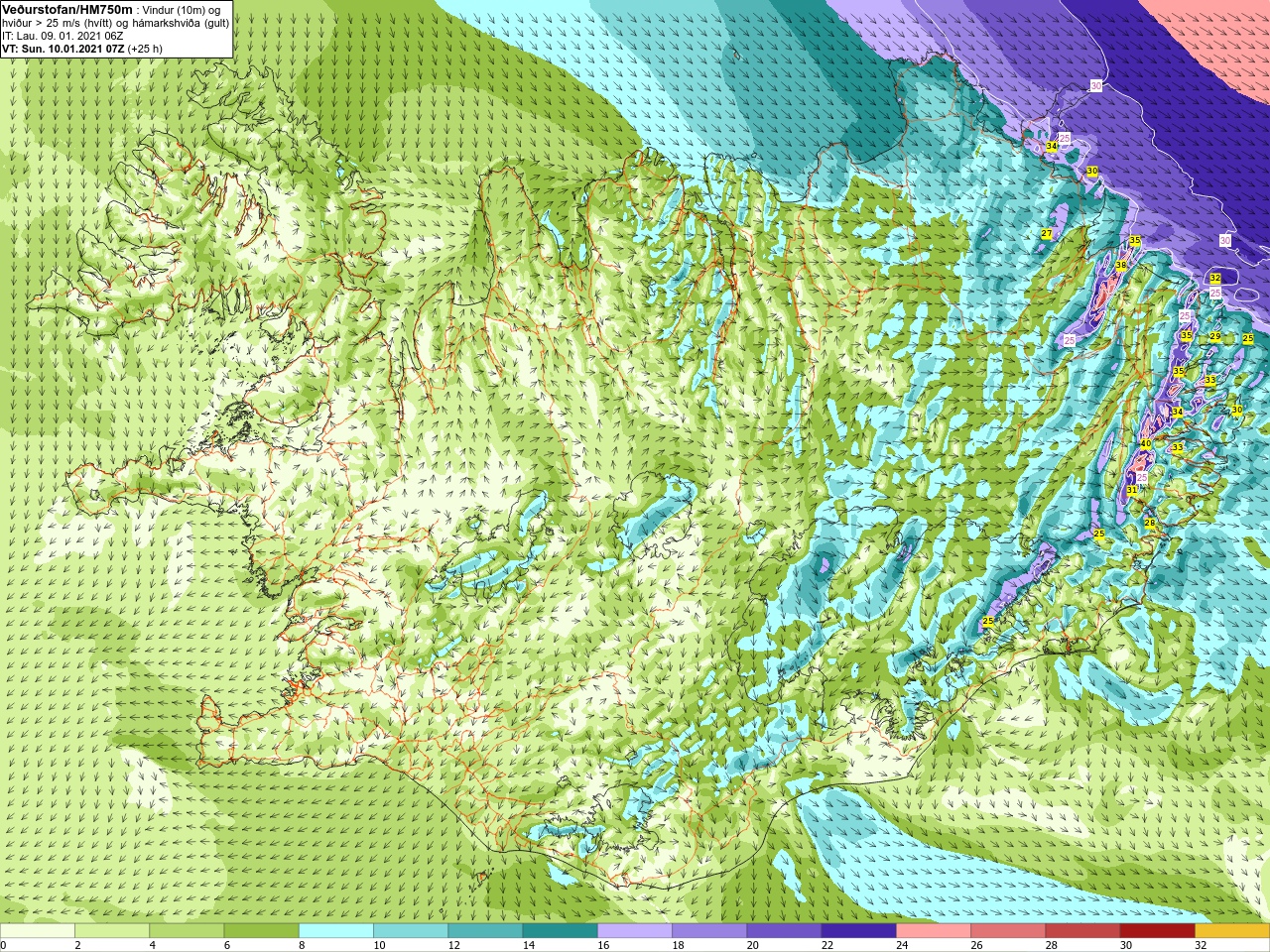Click the 2–4 m/s yellow-green legend swatch
The height and width of the screenshot is (952, 1270).
click(112, 931)
